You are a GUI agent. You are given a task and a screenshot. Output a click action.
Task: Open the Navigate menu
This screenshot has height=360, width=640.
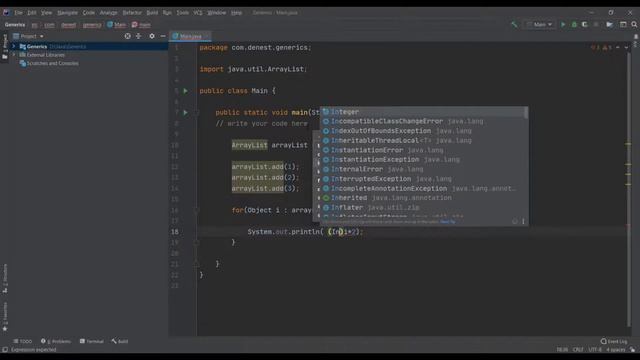click(67, 13)
